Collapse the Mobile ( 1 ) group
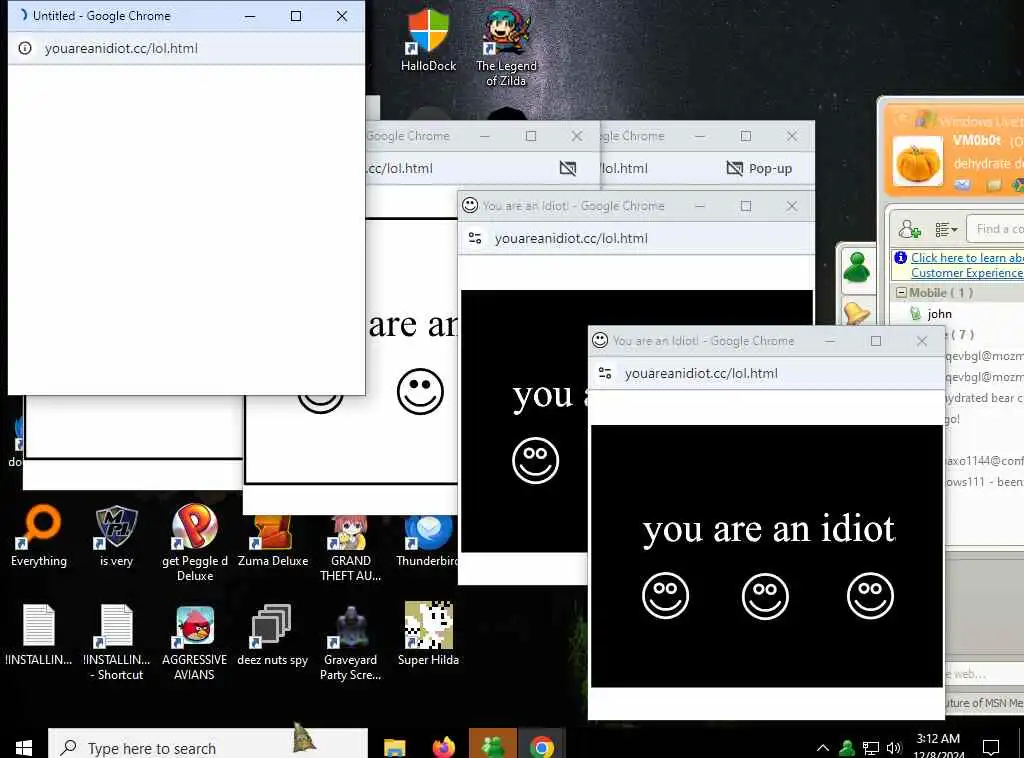The height and width of the screenshot is (758, 1024). click(901, 292)
